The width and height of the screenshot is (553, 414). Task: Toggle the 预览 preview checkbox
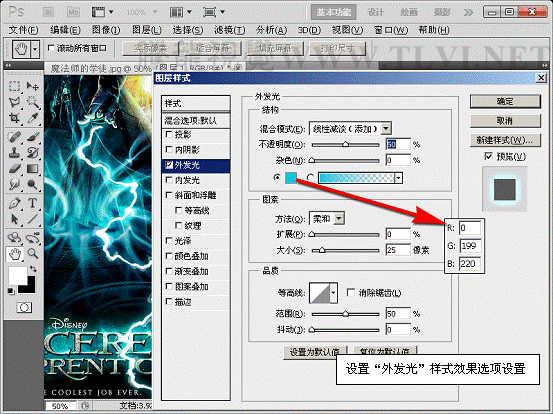tap(488, 156)
